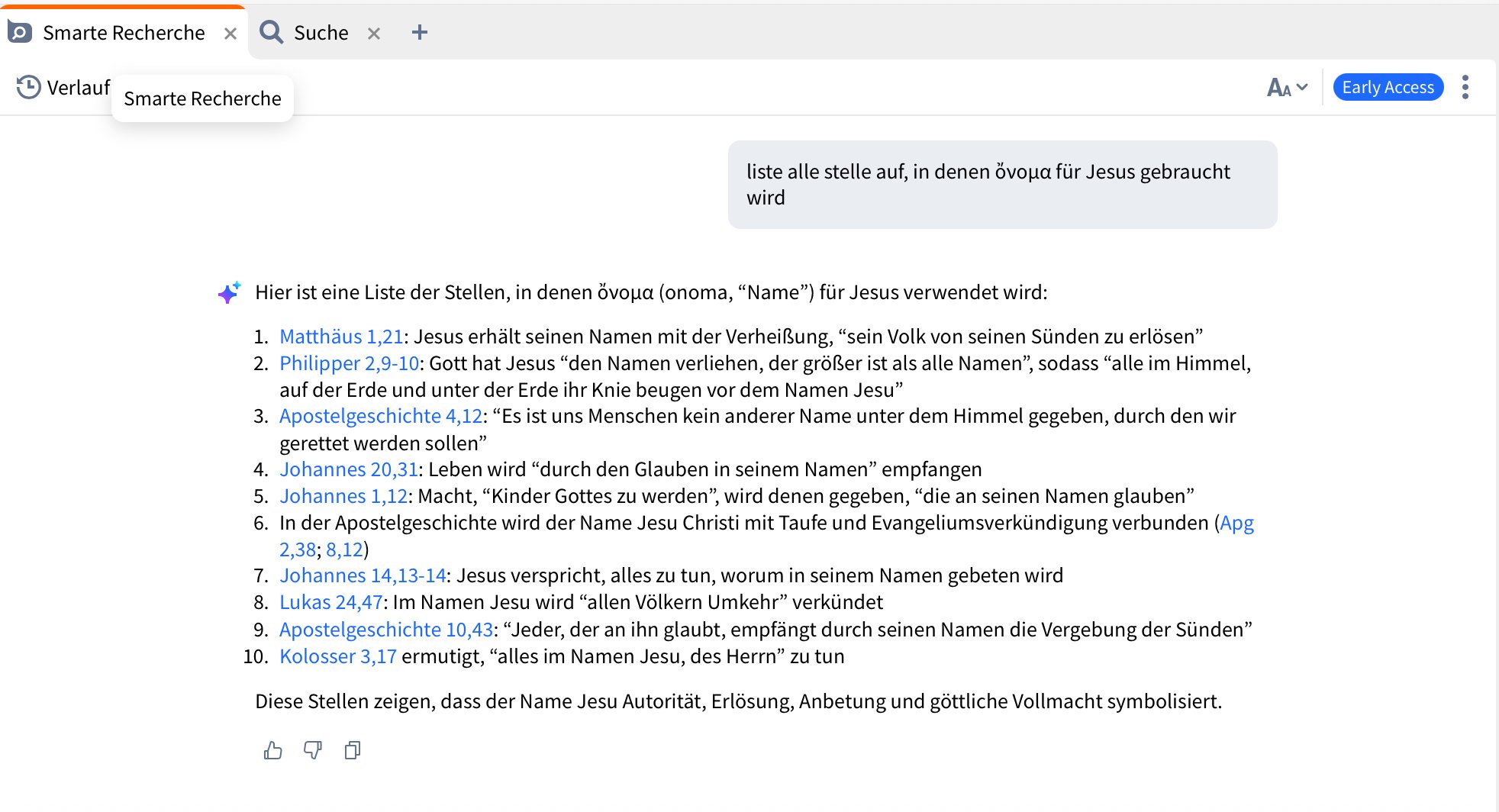The height and width of the screenshot is (812, 1499).
Task: Give thumbs down to the answer
Action: click(313, 750)
